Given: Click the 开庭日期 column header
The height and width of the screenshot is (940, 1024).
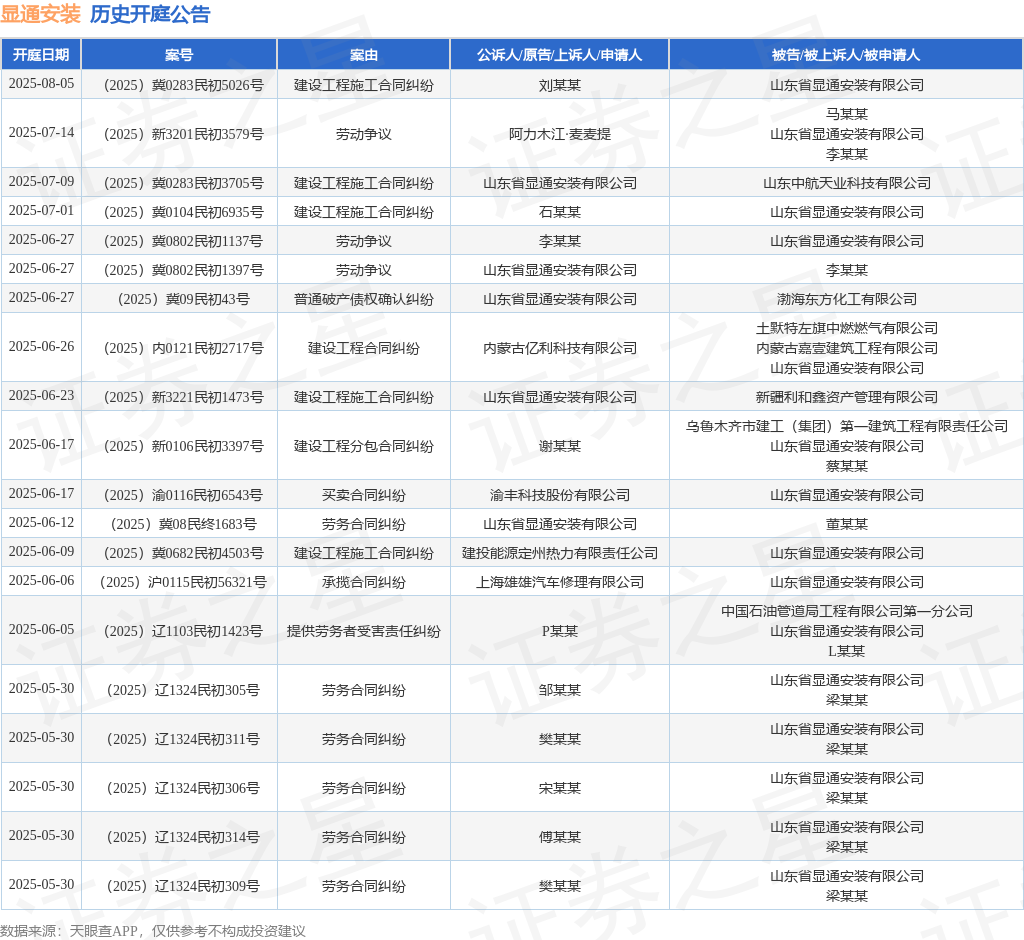Looking at the screenshot, I should [41, 55].
